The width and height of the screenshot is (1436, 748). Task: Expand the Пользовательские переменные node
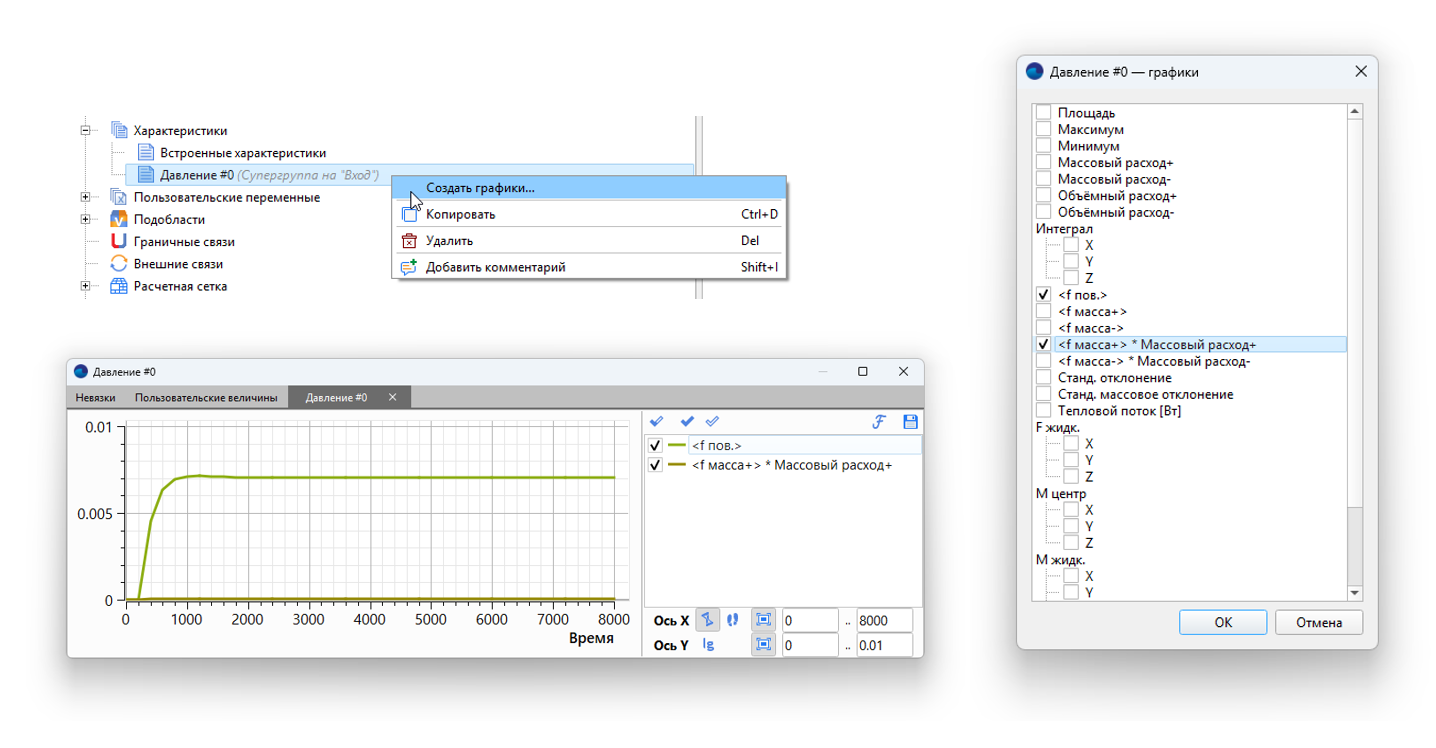click(87, 197)
